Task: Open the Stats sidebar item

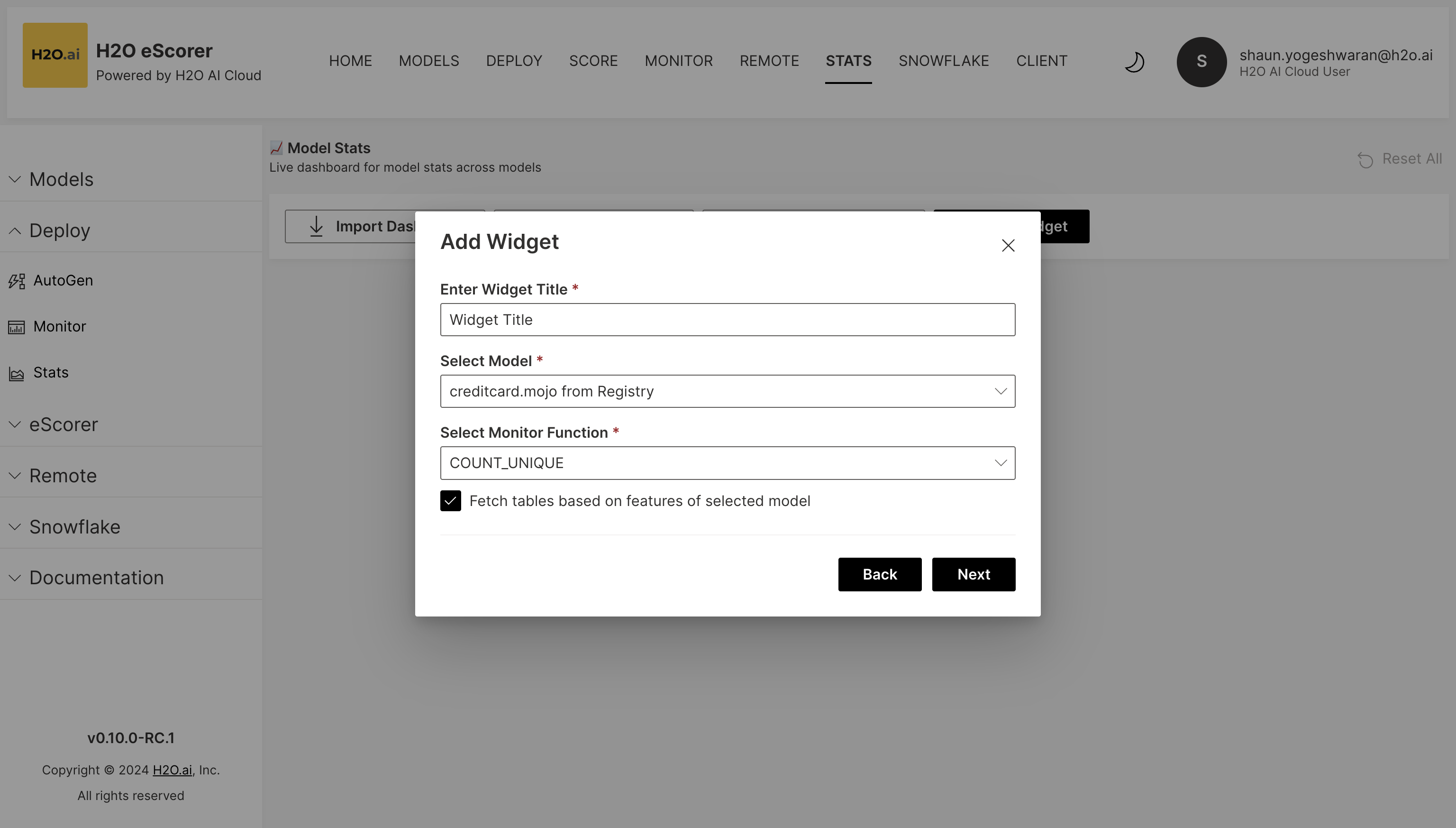Action: 50,372
